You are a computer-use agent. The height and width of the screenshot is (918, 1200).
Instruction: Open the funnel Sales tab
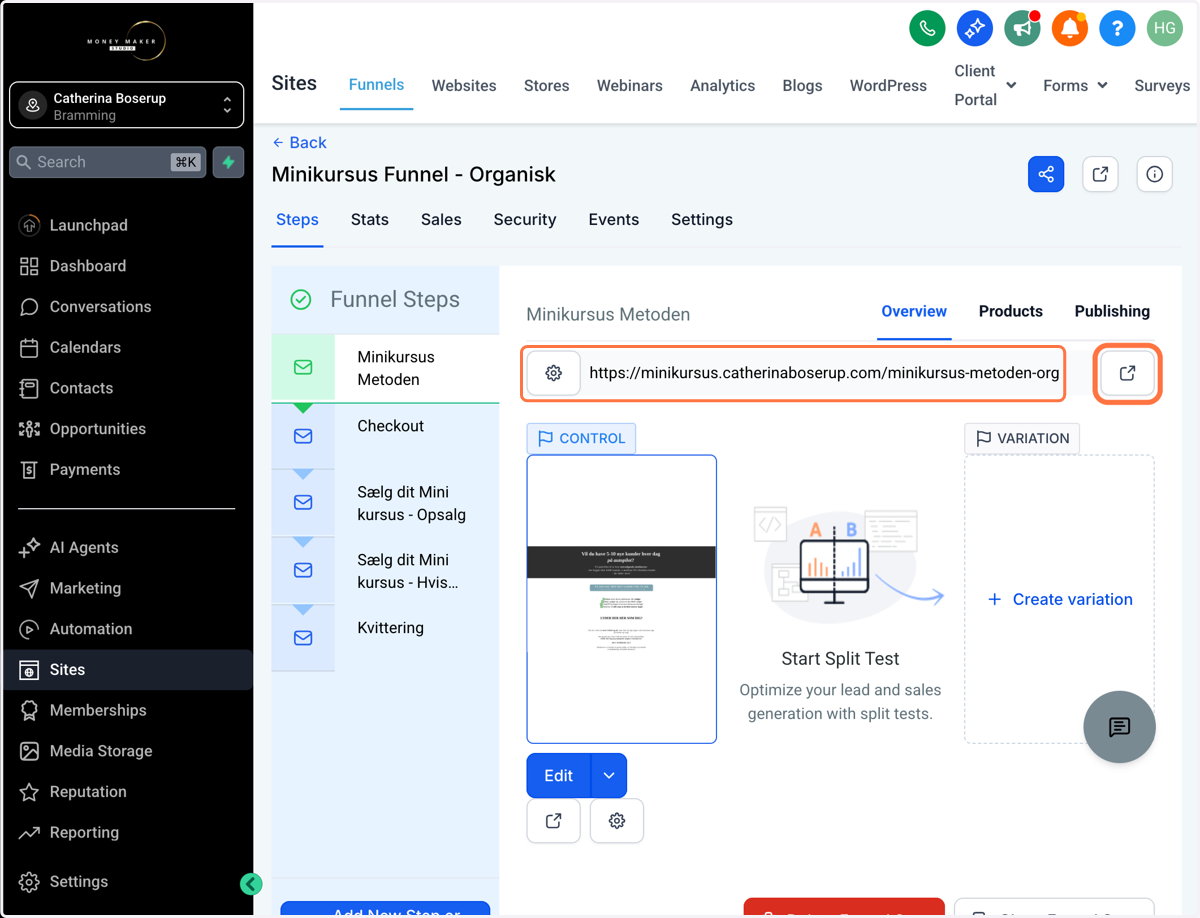coord(441,220)
